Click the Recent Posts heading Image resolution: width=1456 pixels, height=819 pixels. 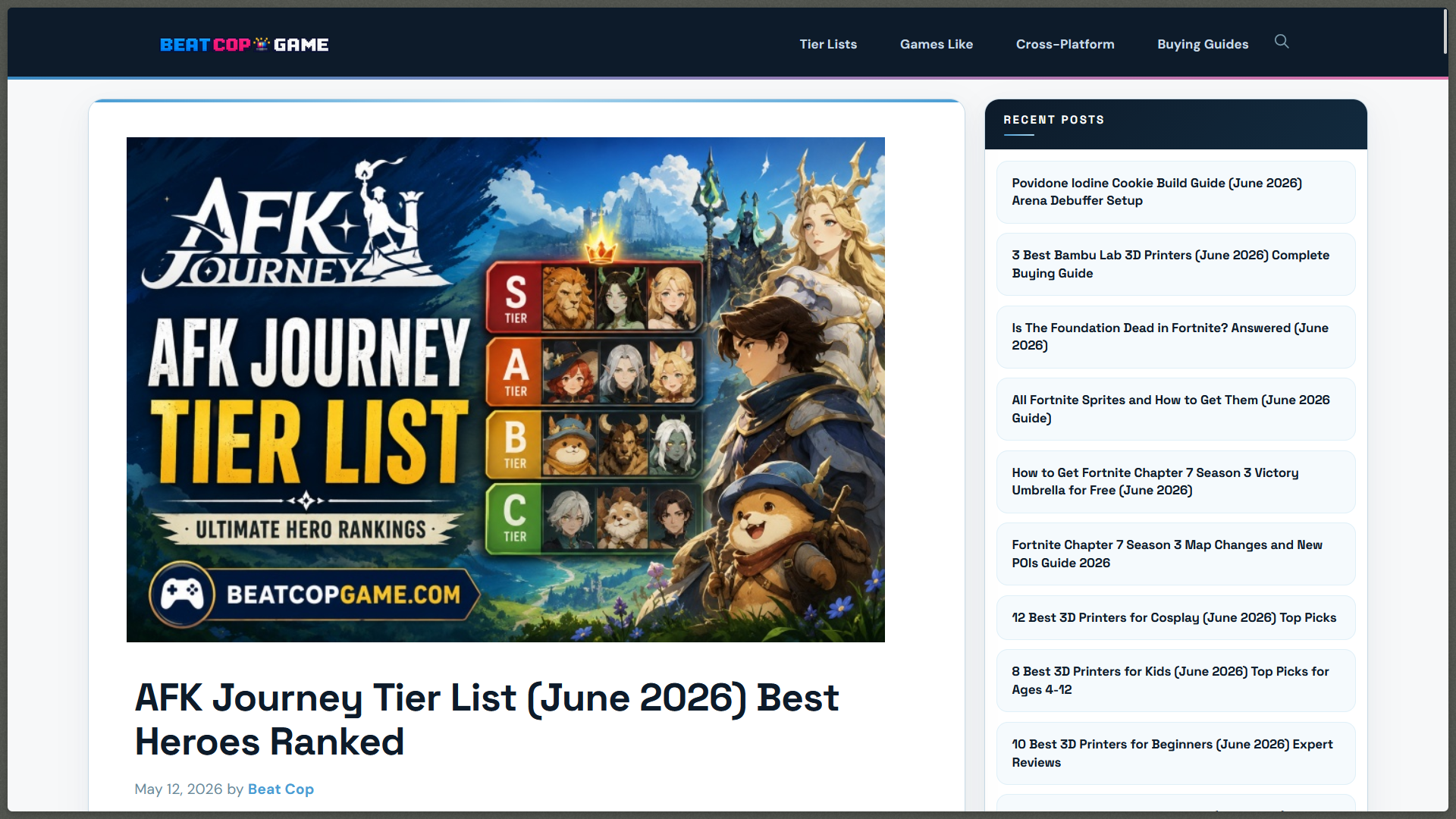point(1053,120)
